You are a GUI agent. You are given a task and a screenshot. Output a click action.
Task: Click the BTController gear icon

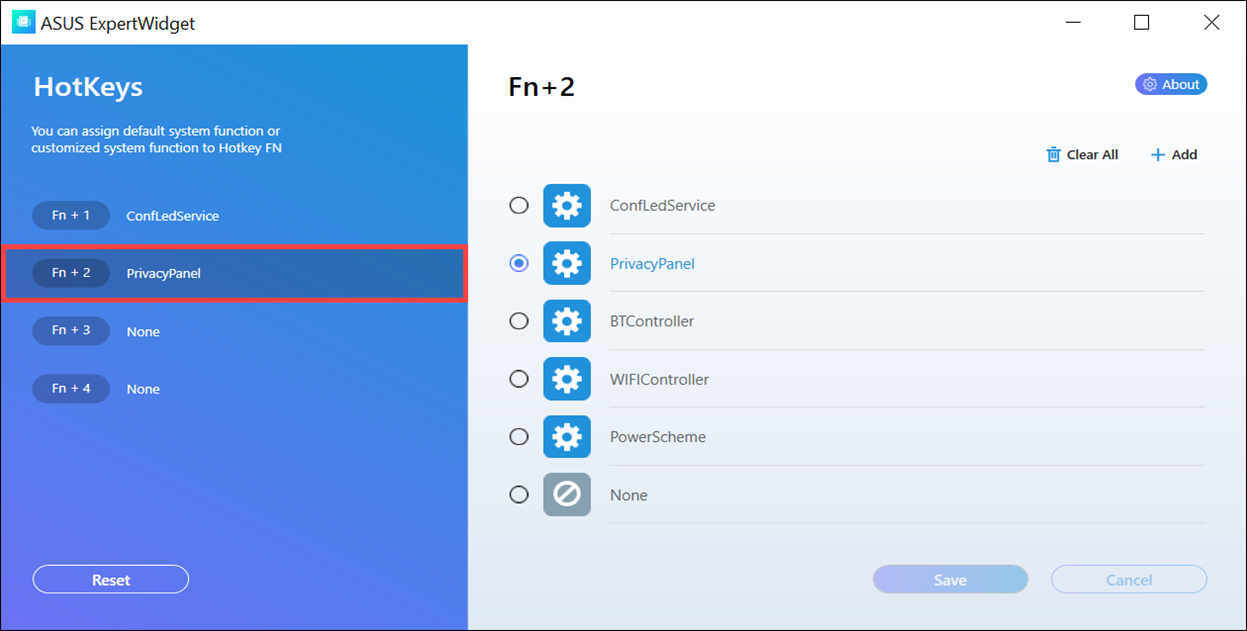coord(567,321)
